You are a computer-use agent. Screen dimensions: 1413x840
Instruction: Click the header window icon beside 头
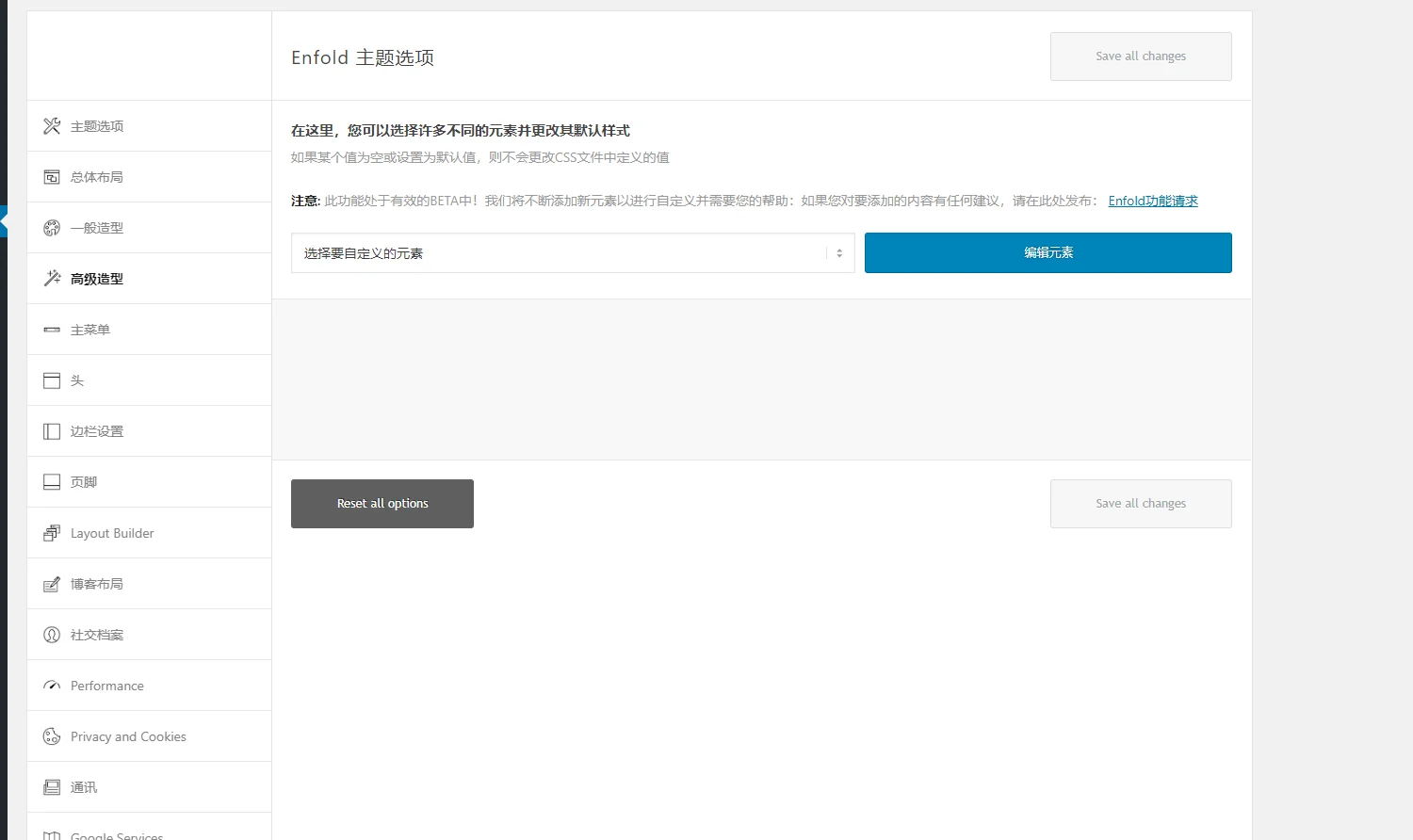(52, 380)
